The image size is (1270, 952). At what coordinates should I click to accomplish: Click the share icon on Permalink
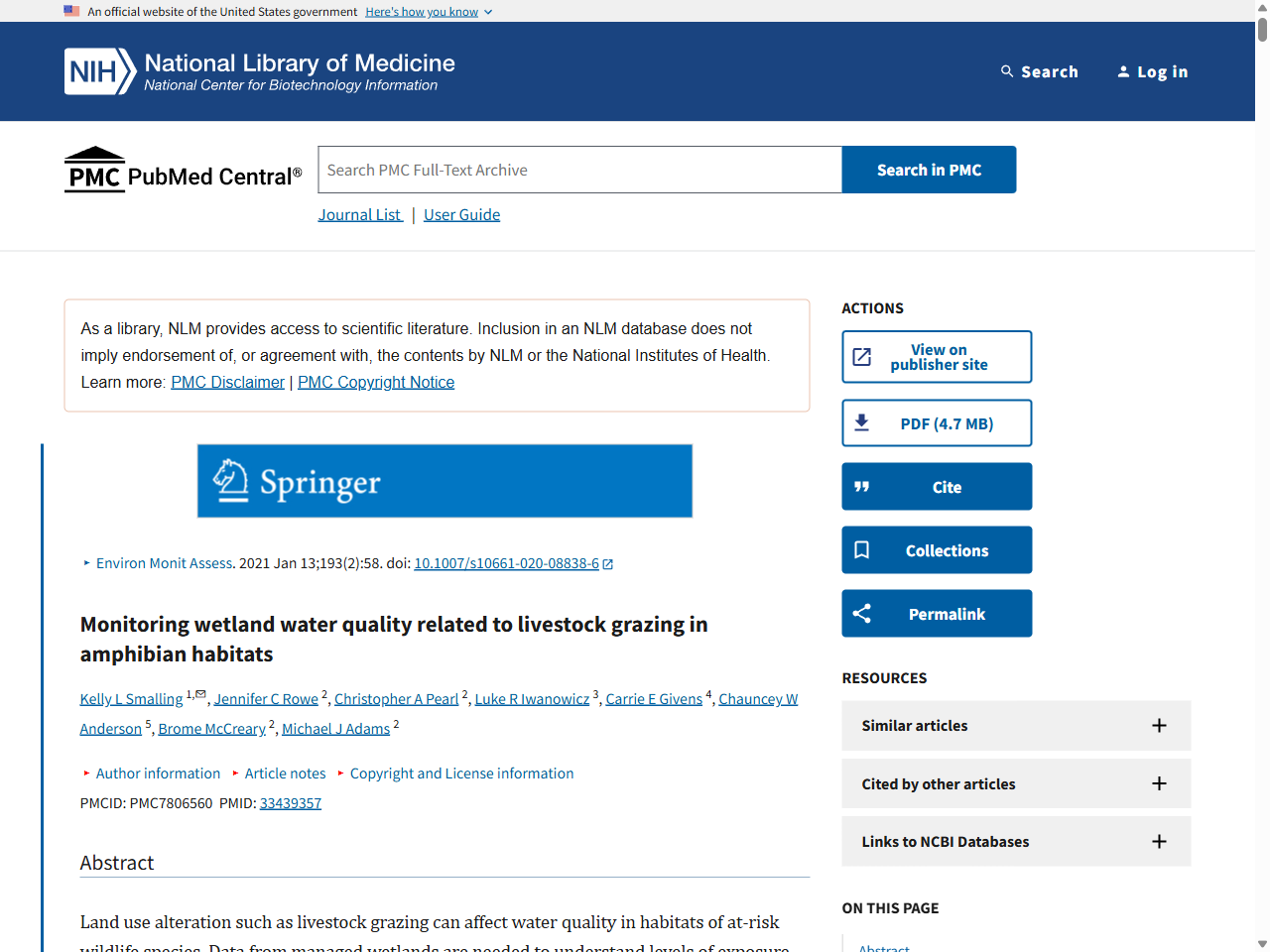tap(862, 614)
